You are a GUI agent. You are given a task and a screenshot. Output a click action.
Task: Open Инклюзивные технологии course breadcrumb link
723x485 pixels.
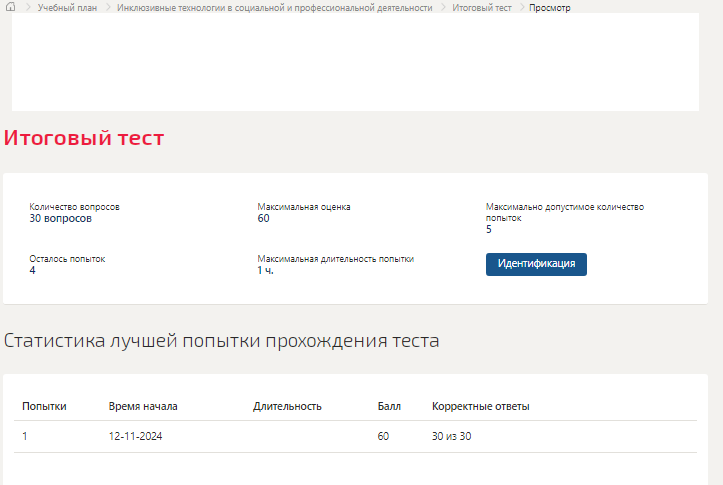pos(274,7)
